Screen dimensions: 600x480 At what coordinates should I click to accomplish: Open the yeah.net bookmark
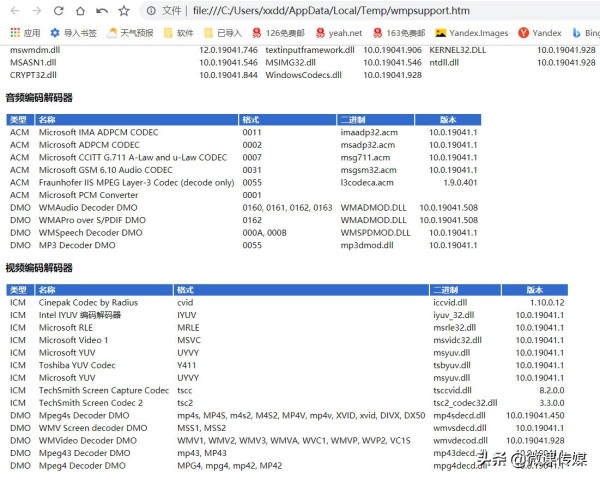pyautogui.click(x=339, y=33)
